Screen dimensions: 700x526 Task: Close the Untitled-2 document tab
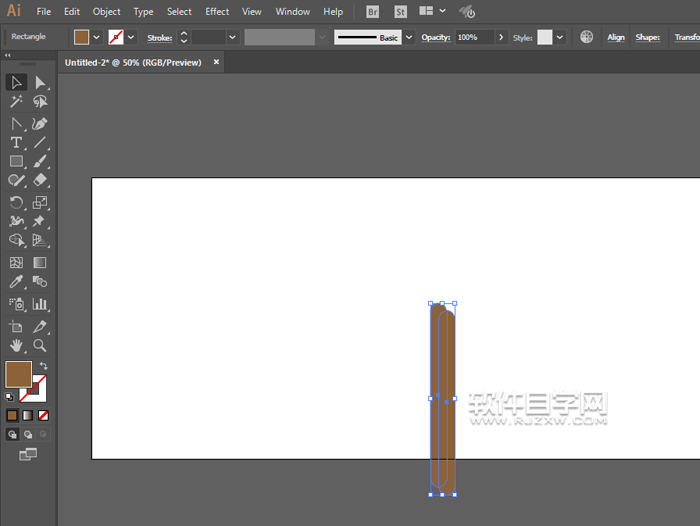217,62
